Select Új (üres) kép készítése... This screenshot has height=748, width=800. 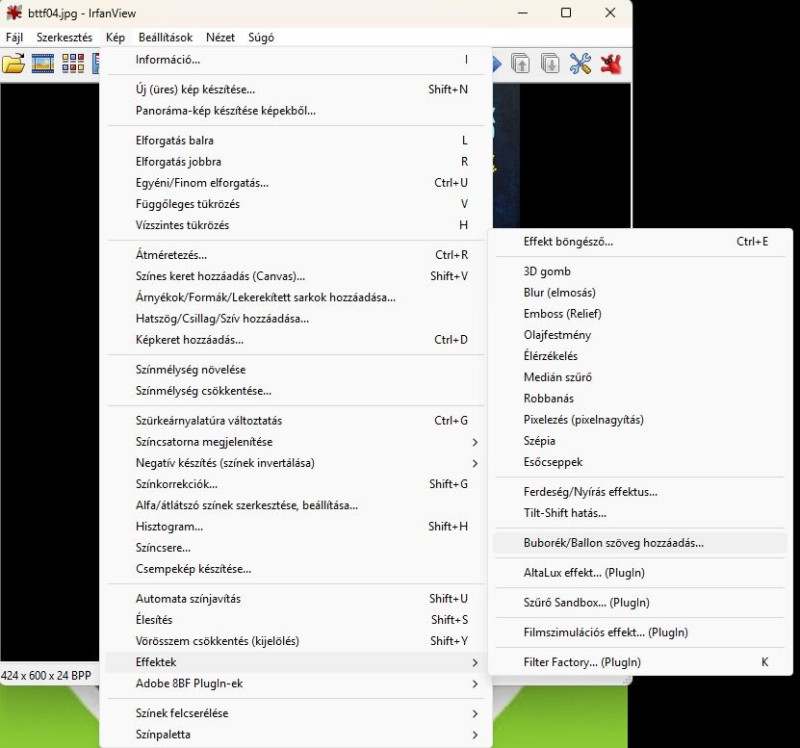296,89
